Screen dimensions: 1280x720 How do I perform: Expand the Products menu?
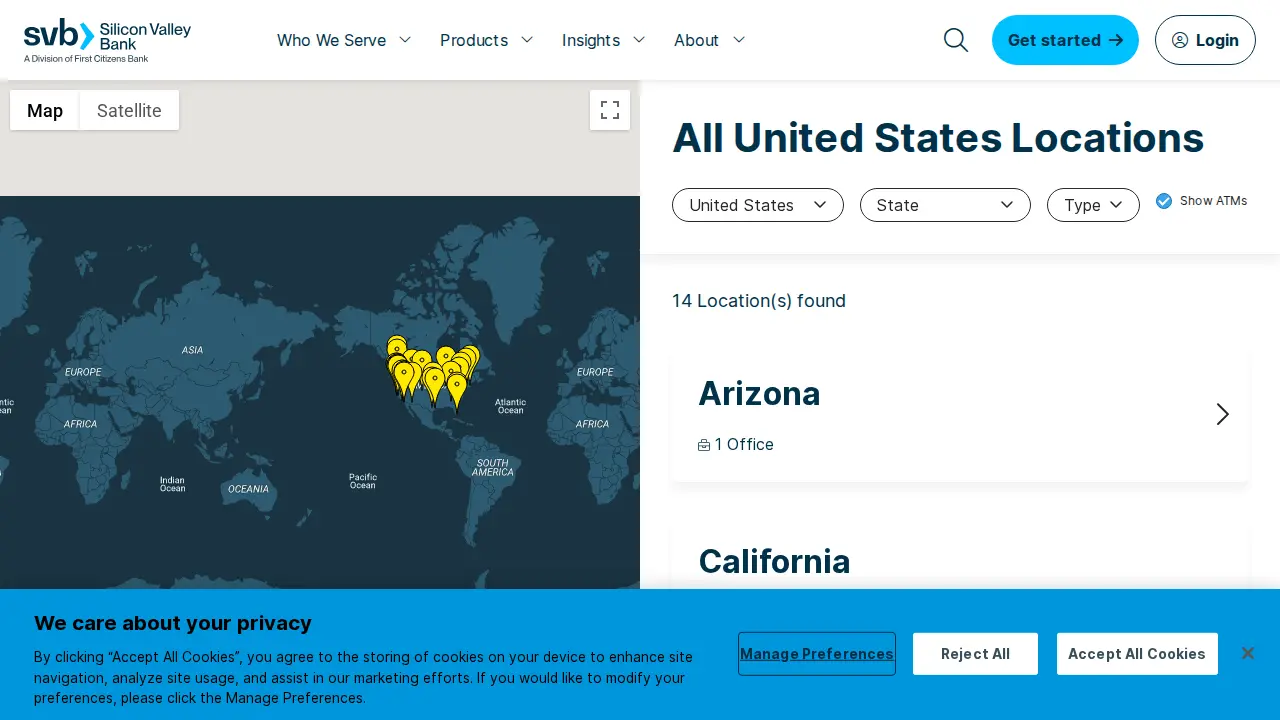[487, 40]
